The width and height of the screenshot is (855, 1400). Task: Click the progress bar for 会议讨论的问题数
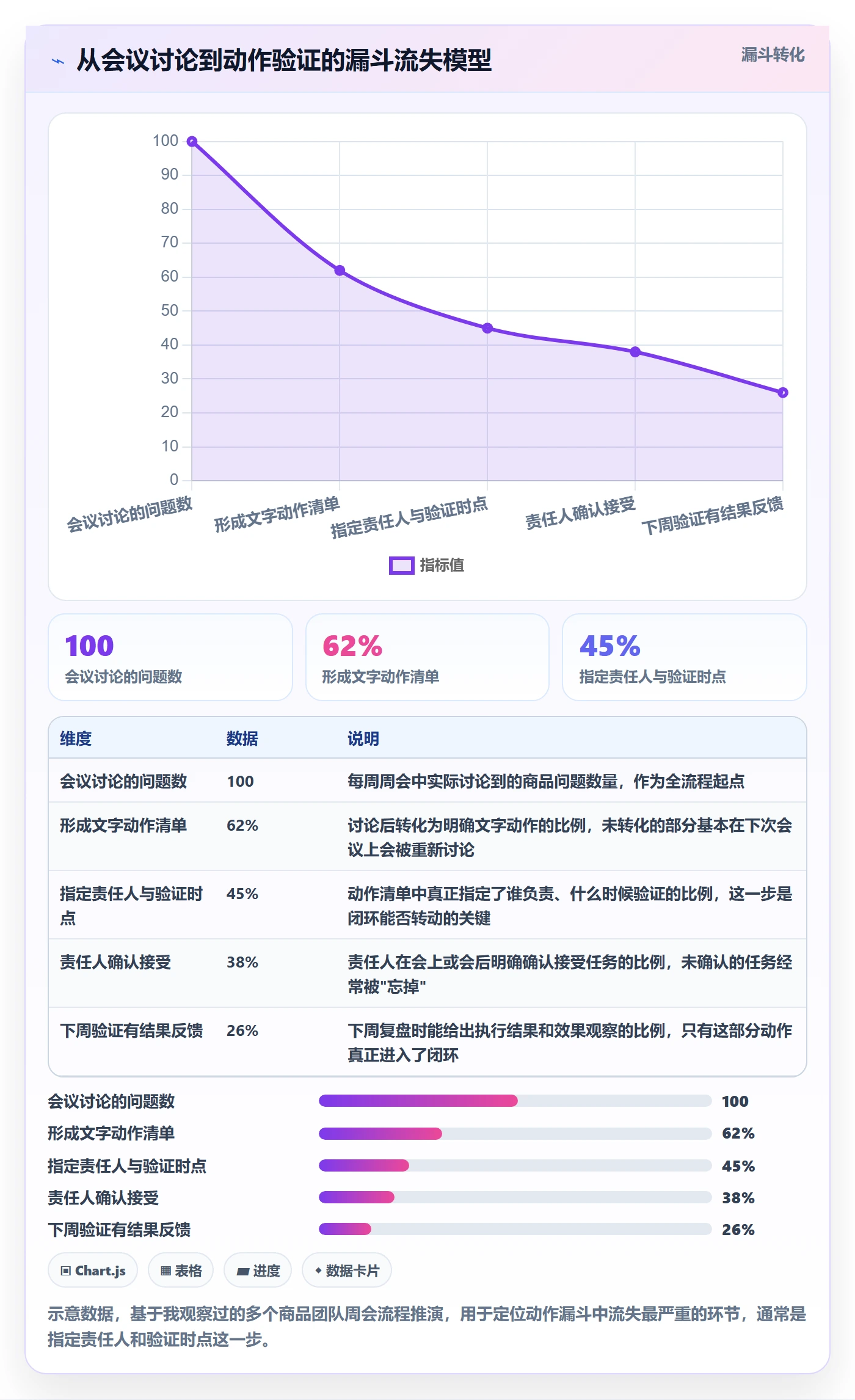(515, 1101)
